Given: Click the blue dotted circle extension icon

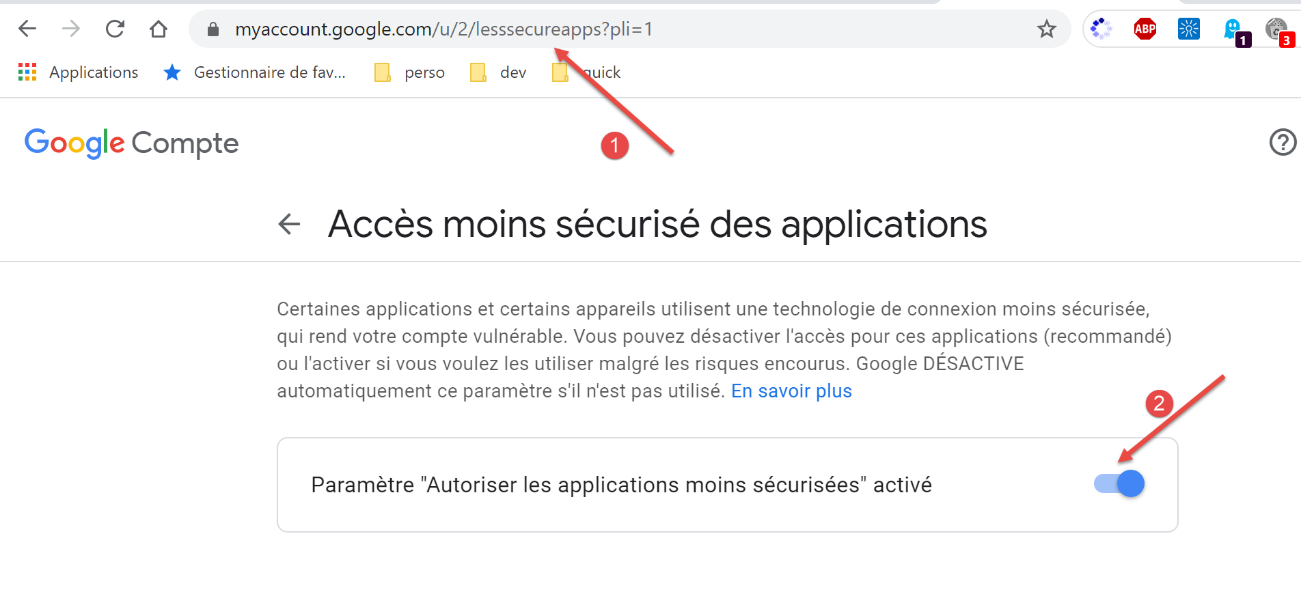Looking at the screenshot, I should point(1101,29).
